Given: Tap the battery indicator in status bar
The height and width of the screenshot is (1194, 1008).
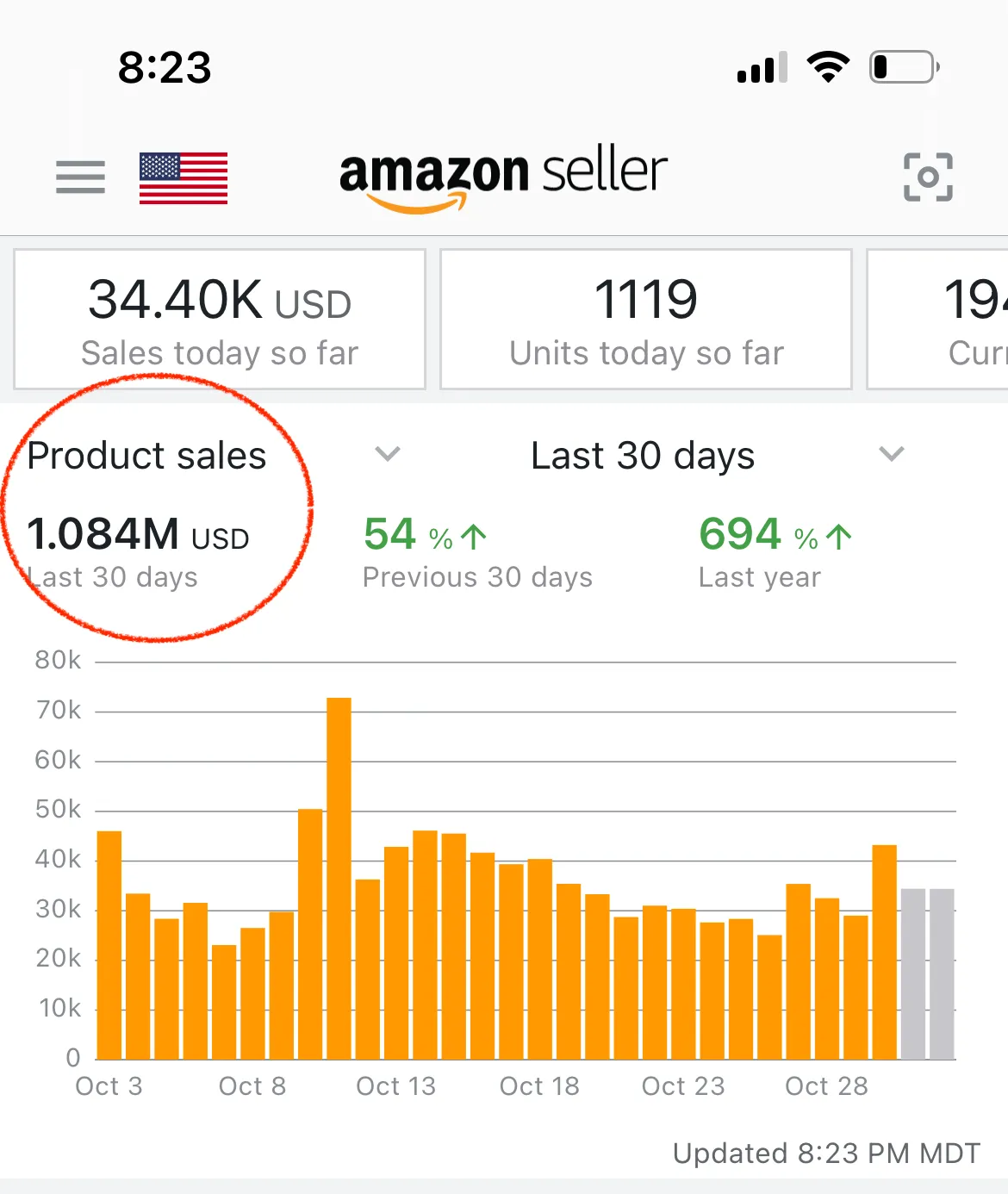Looking at the screenshot, I should [x=904, y=67].
